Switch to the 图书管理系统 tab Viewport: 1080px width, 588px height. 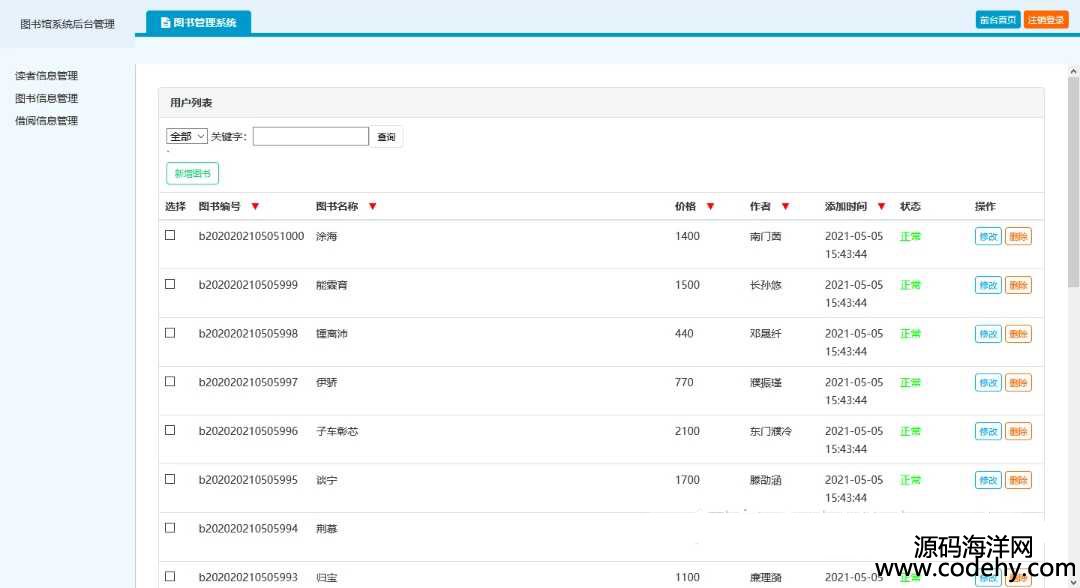pos(198,22)
